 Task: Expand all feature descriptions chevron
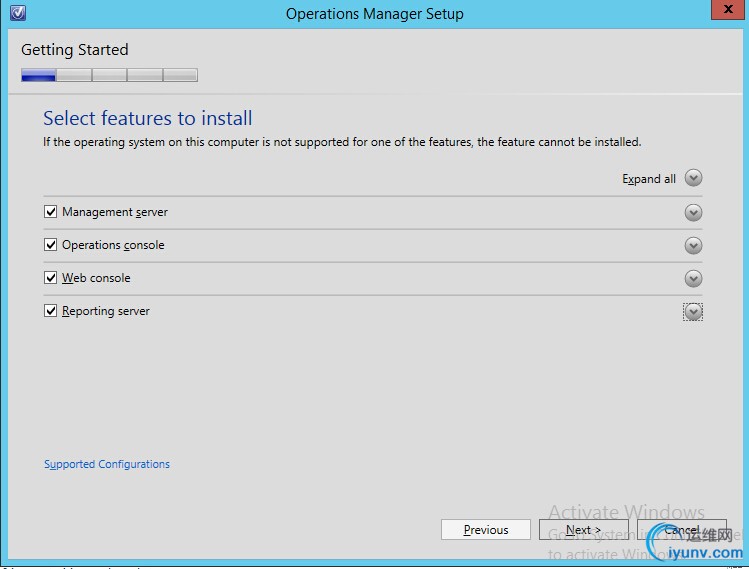(x=693, y=178)
